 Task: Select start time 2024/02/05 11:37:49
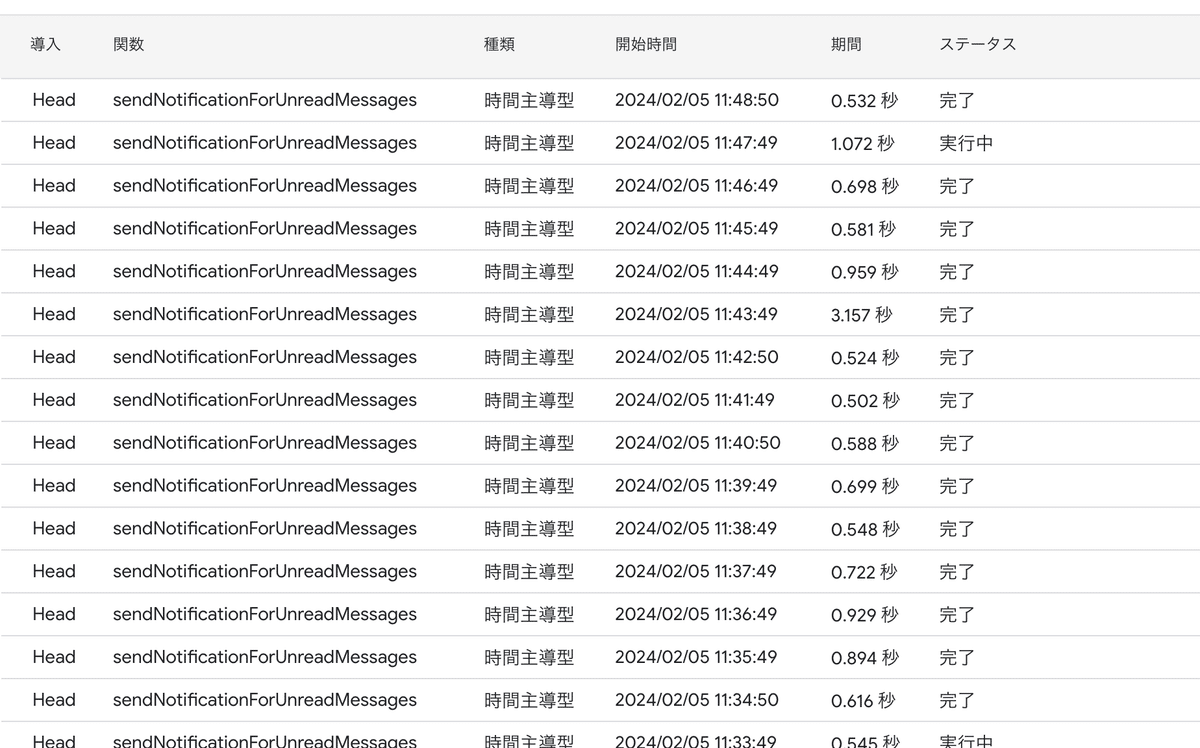(x=696, y=572)
